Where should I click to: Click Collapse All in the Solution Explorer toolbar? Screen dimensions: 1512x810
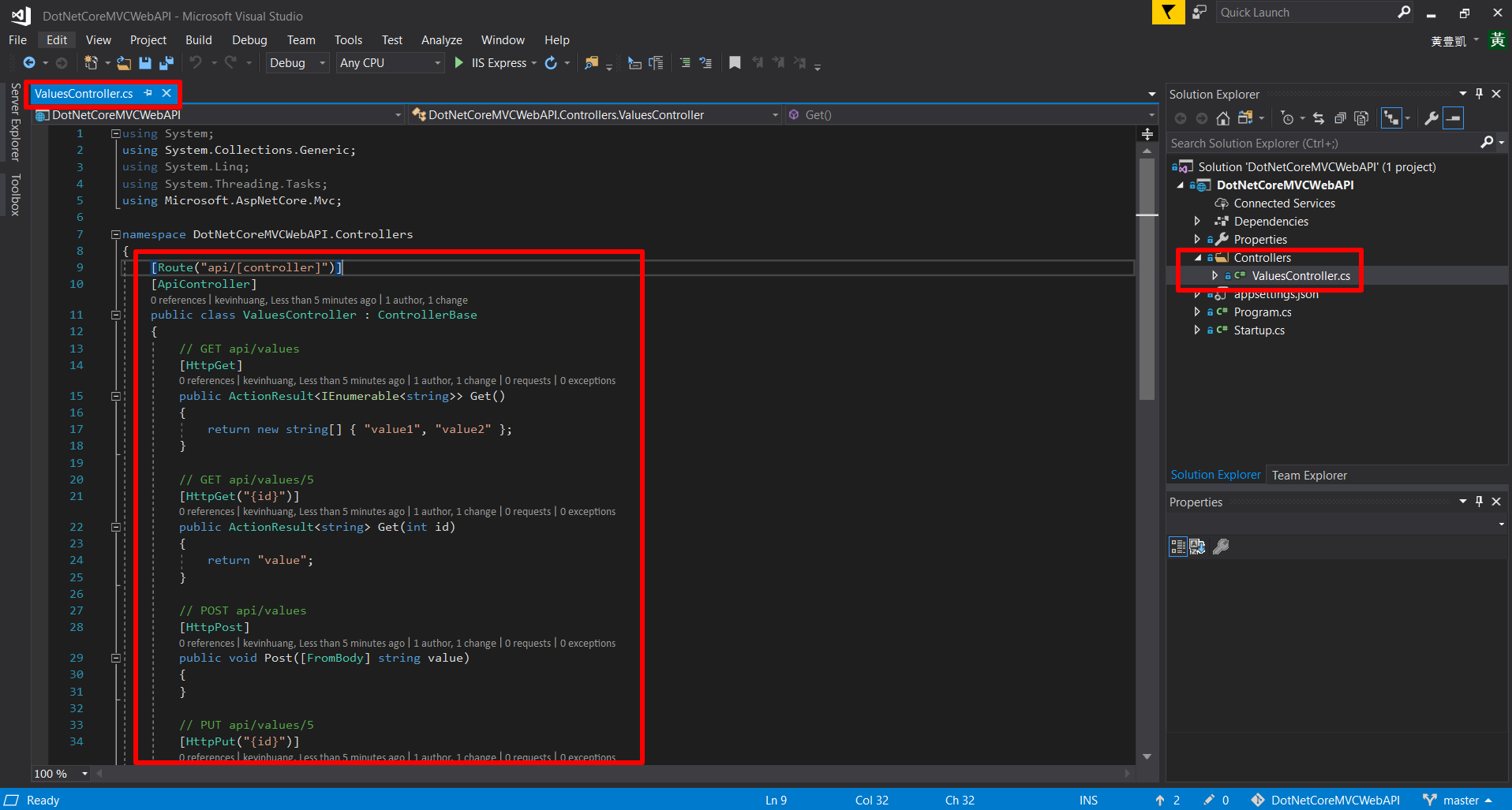click(1340, 118)
